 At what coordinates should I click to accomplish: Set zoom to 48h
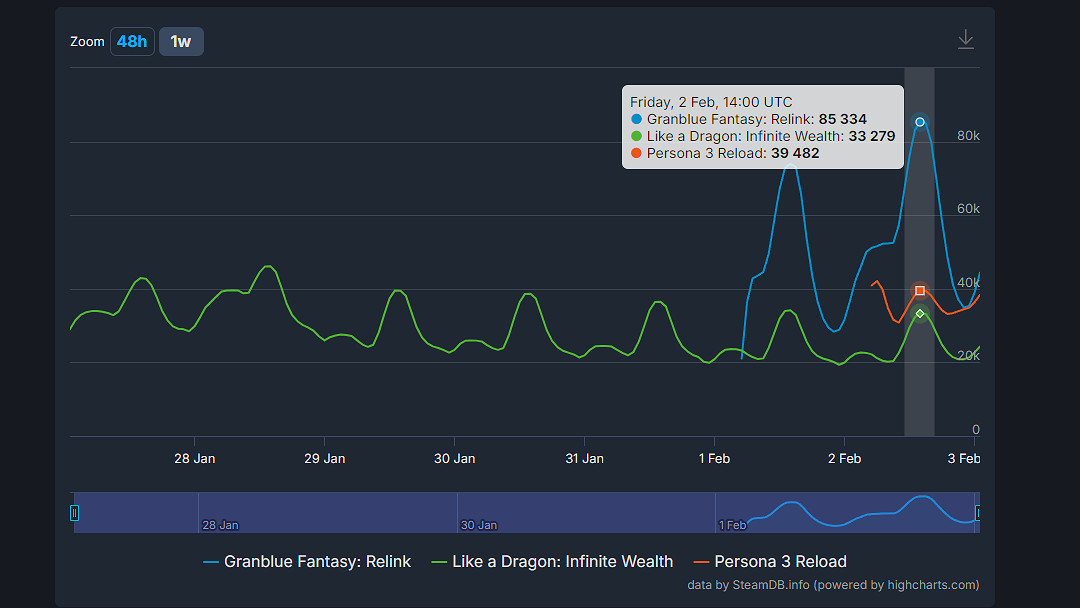132,41
